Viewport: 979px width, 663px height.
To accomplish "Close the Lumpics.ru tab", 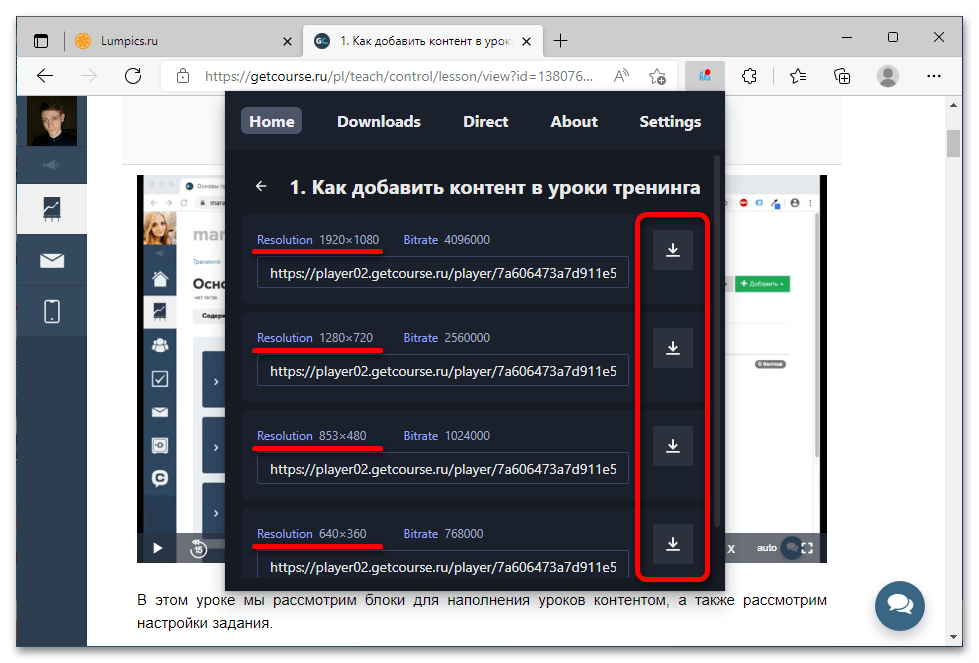I will coord(287,41).
